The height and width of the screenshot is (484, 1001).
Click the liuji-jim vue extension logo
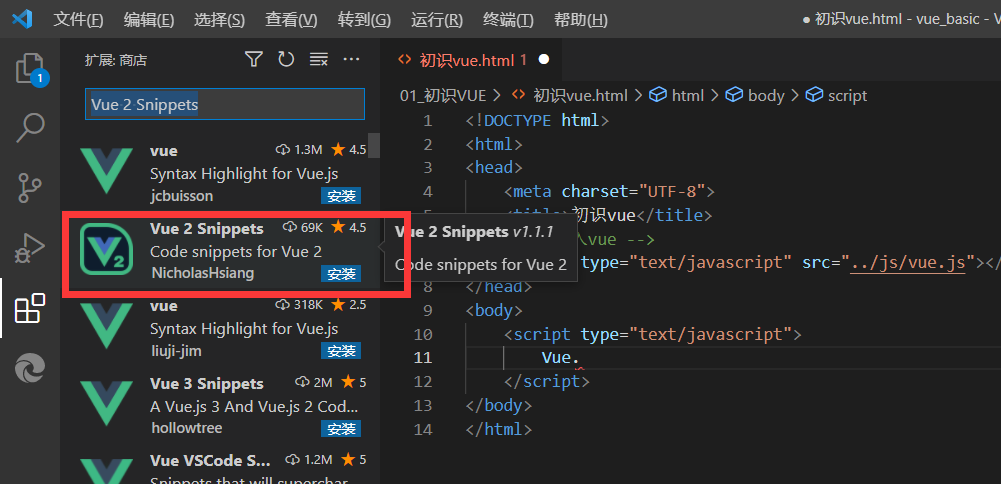pos(106,326)
